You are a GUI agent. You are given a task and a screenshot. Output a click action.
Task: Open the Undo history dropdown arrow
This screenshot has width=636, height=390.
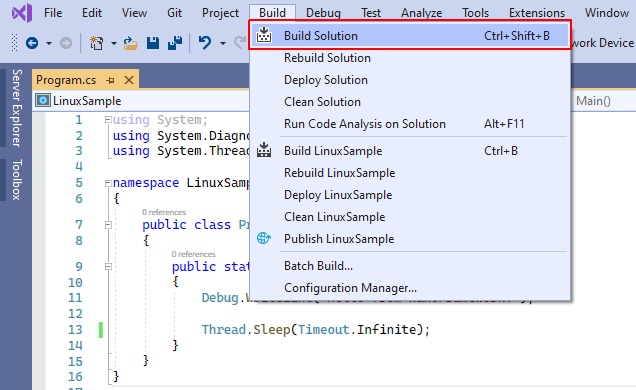click(x=223, y=43)
